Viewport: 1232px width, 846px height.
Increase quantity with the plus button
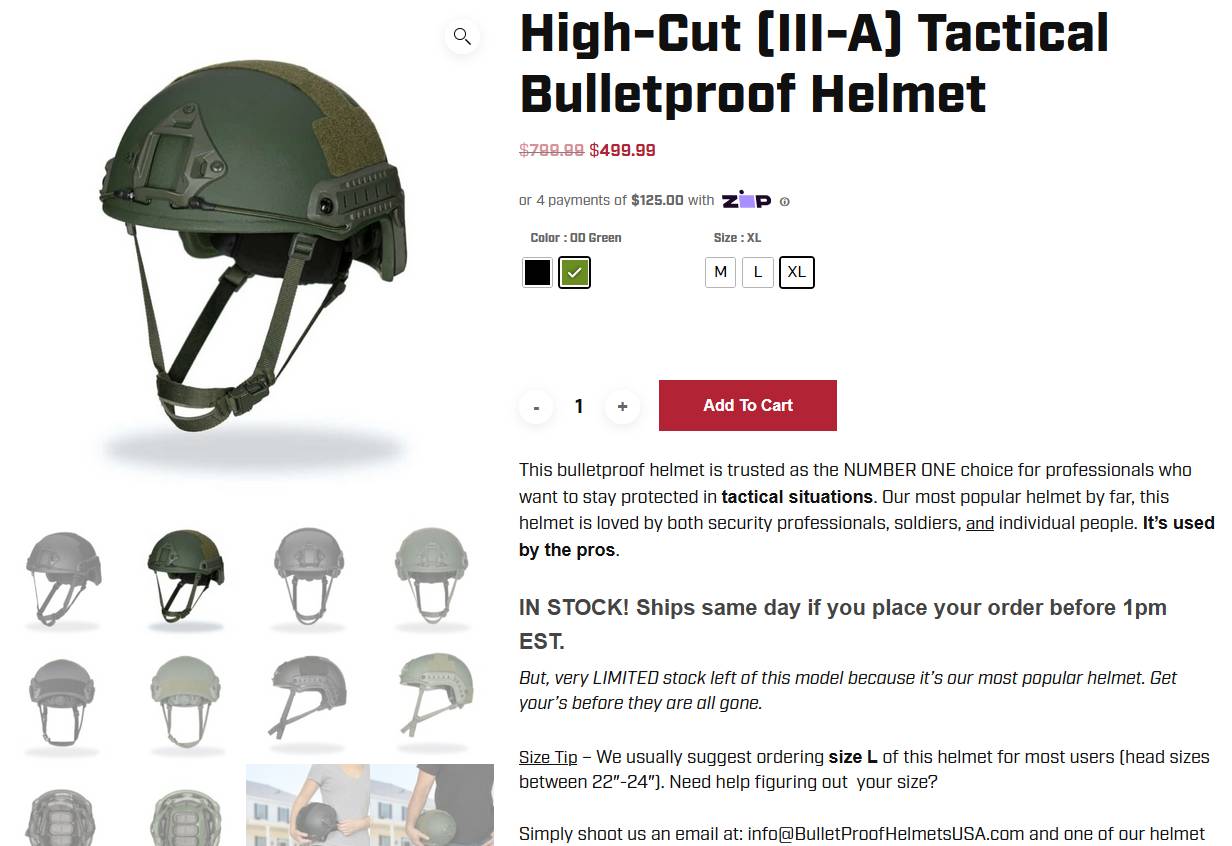622,406
